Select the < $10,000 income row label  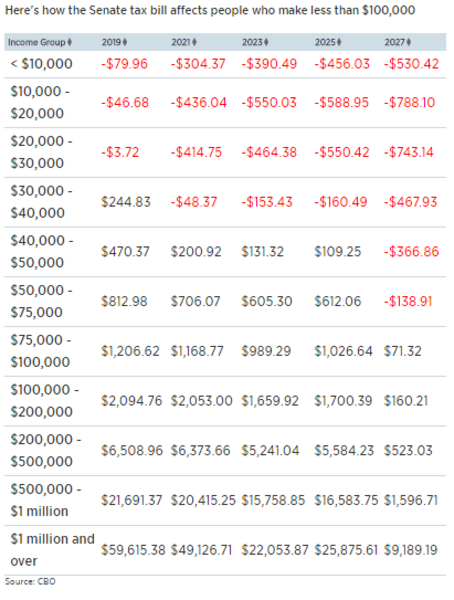41,64
